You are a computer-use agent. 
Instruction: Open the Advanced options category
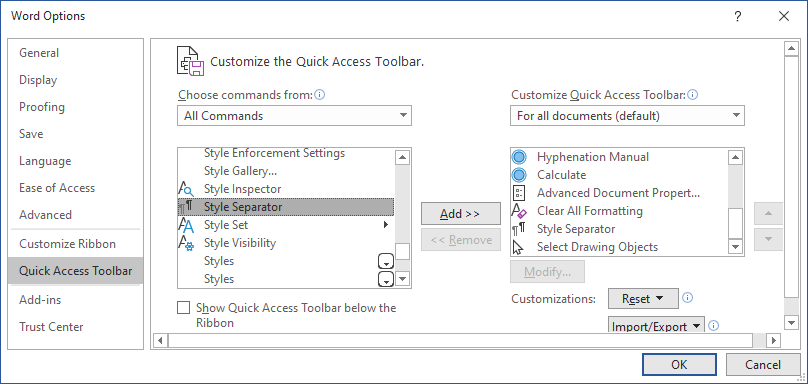pos(75,214)
